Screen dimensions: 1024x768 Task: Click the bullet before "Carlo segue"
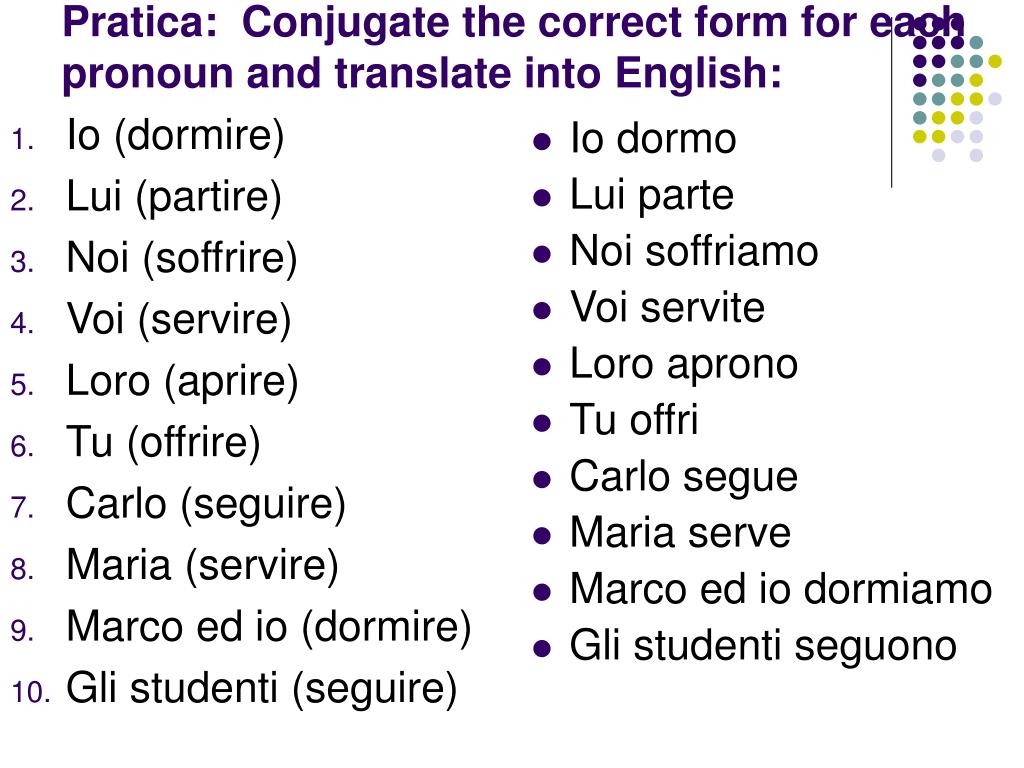point(541,479)
